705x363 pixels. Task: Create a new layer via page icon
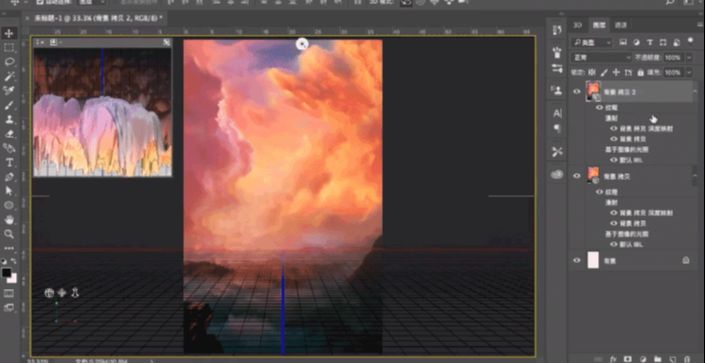click(x=673, y=359)
